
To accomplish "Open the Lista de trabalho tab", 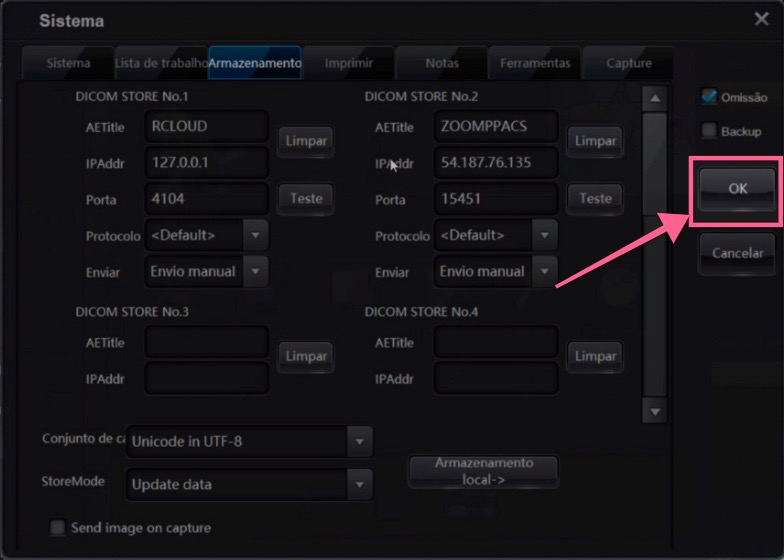I will [161, 63].
